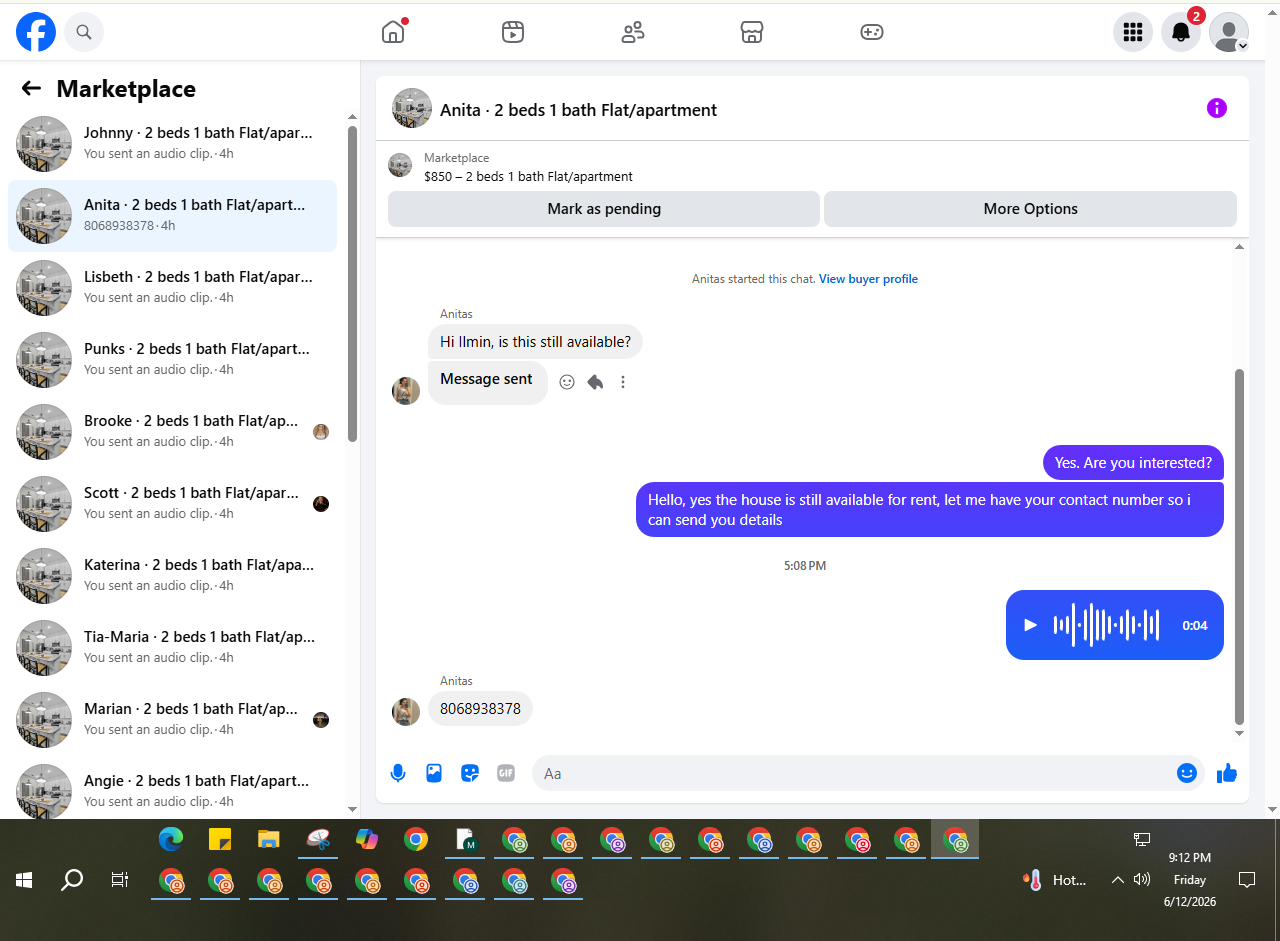Choose a sticker with the sticker icon
Viewport: 1280px width, 941px height.
470,773
